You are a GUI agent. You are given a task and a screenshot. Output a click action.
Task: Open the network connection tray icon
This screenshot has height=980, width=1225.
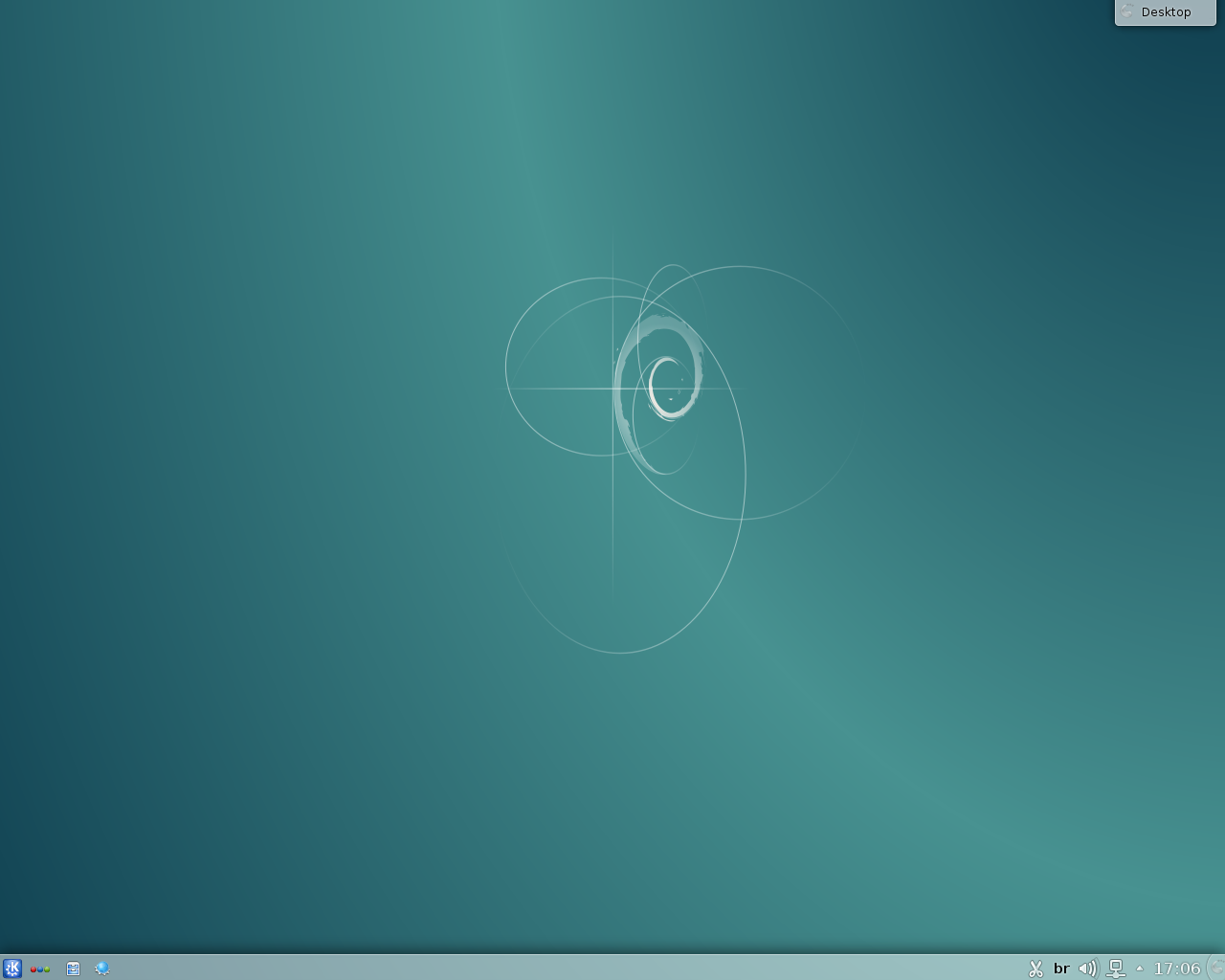pos(1115,969)
